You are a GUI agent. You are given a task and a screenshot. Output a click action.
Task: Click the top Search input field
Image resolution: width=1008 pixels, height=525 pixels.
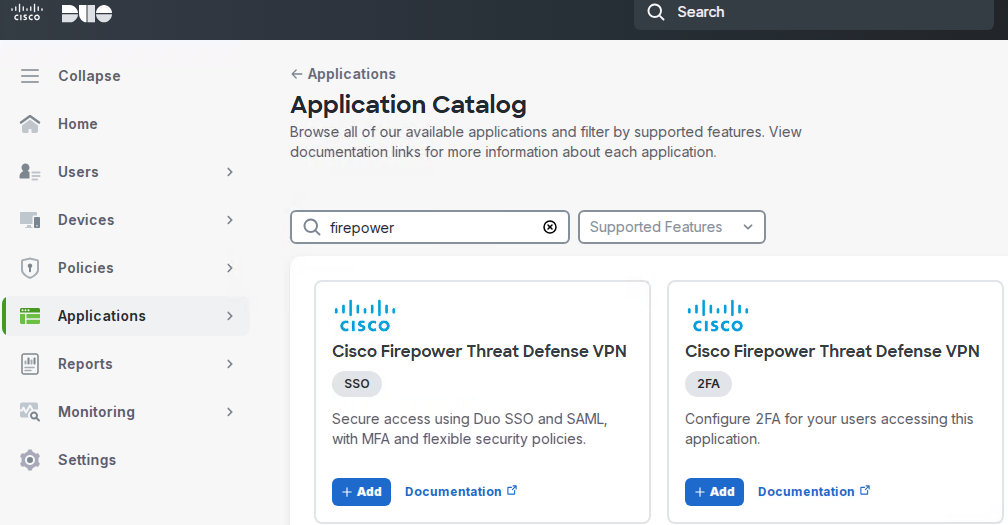point(814,13)
